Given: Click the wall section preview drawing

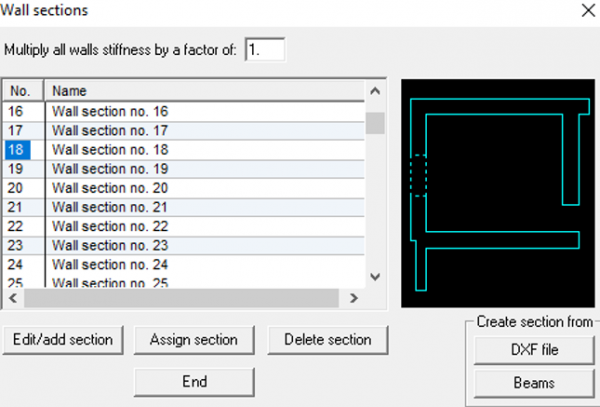Looking at the screenshot, I should point(498,193).
